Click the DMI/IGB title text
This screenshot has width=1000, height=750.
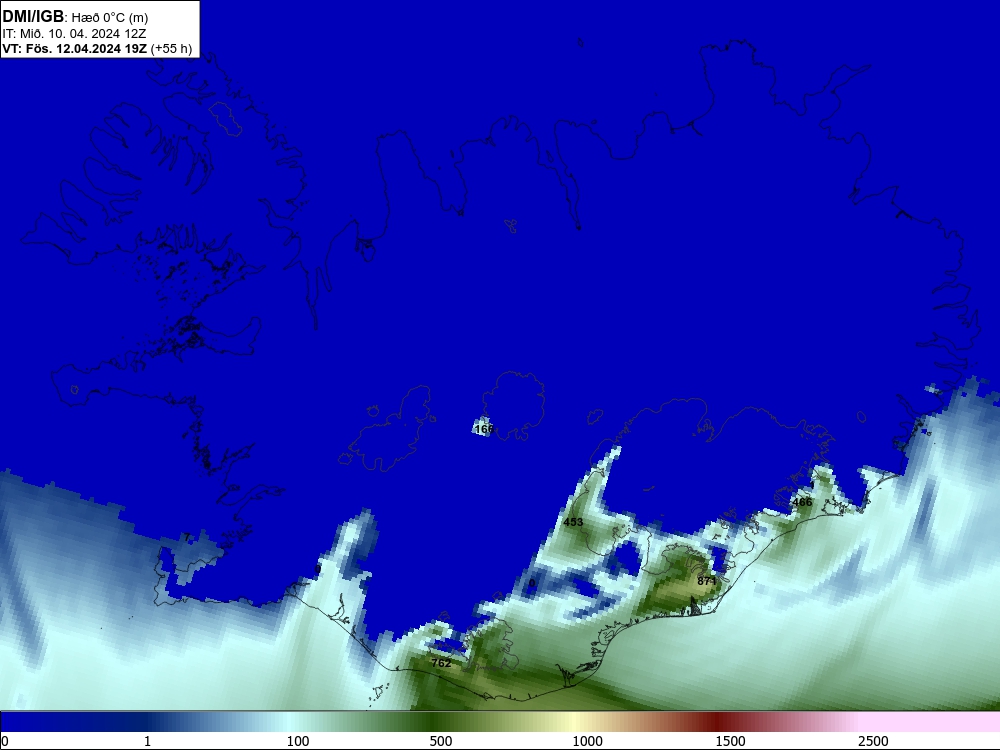(x=33, y=16)
